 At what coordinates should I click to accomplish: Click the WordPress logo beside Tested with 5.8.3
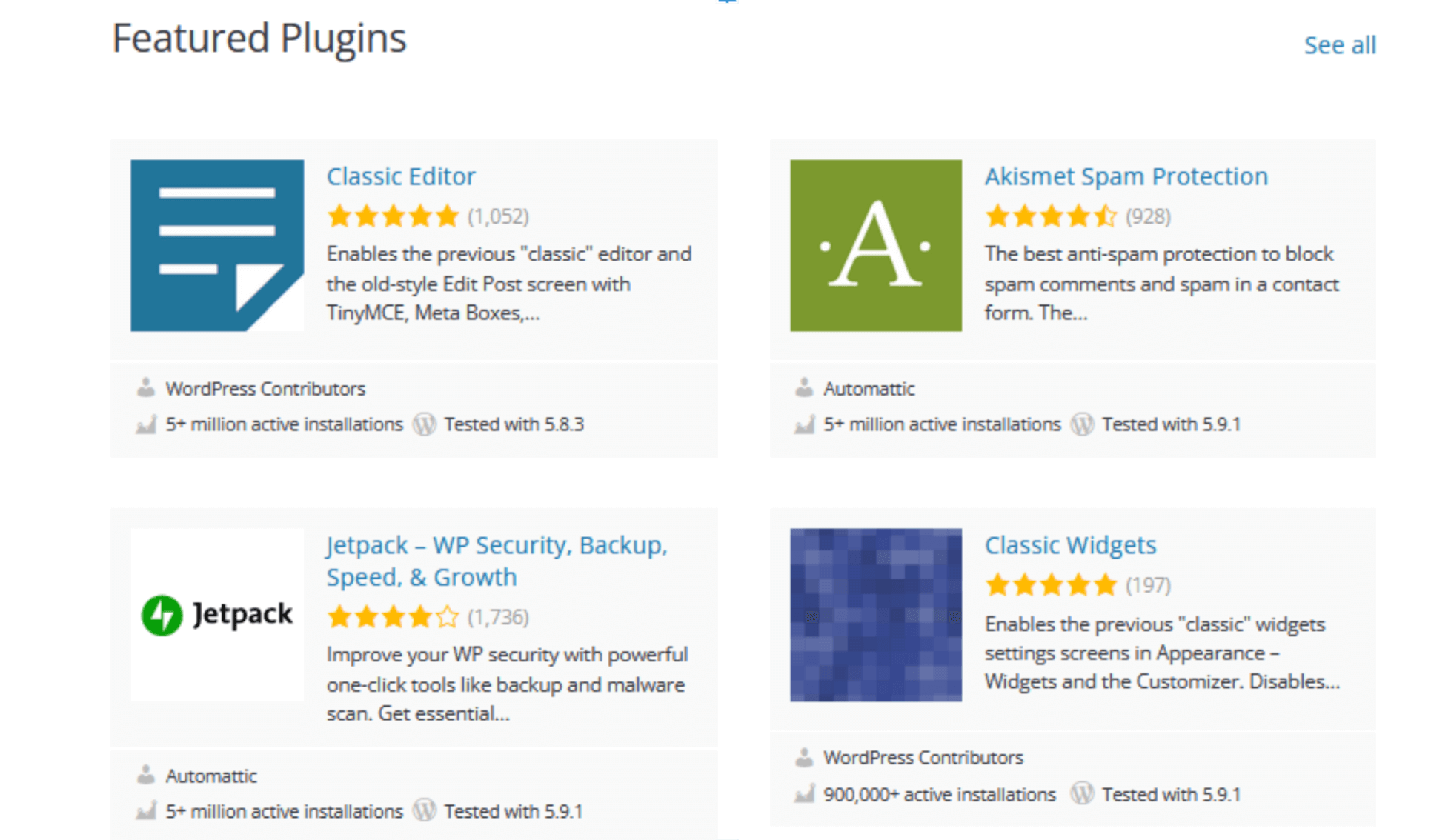(425, 424)
